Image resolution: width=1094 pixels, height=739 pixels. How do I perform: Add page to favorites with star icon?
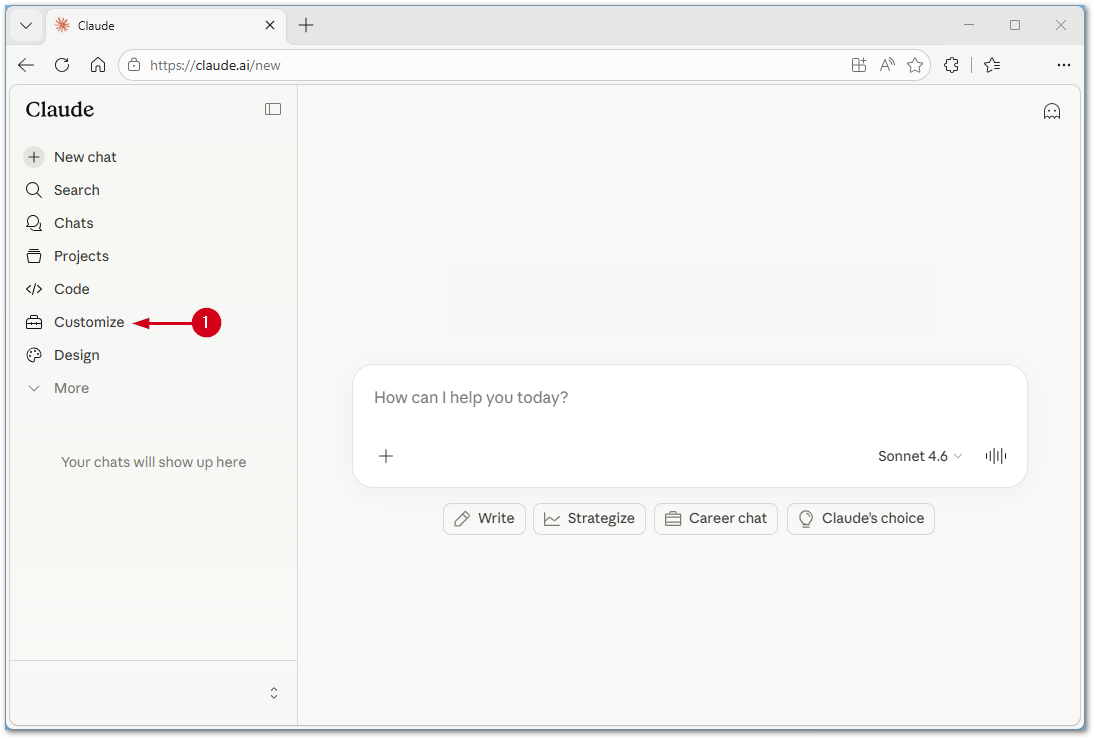[915, 65]
